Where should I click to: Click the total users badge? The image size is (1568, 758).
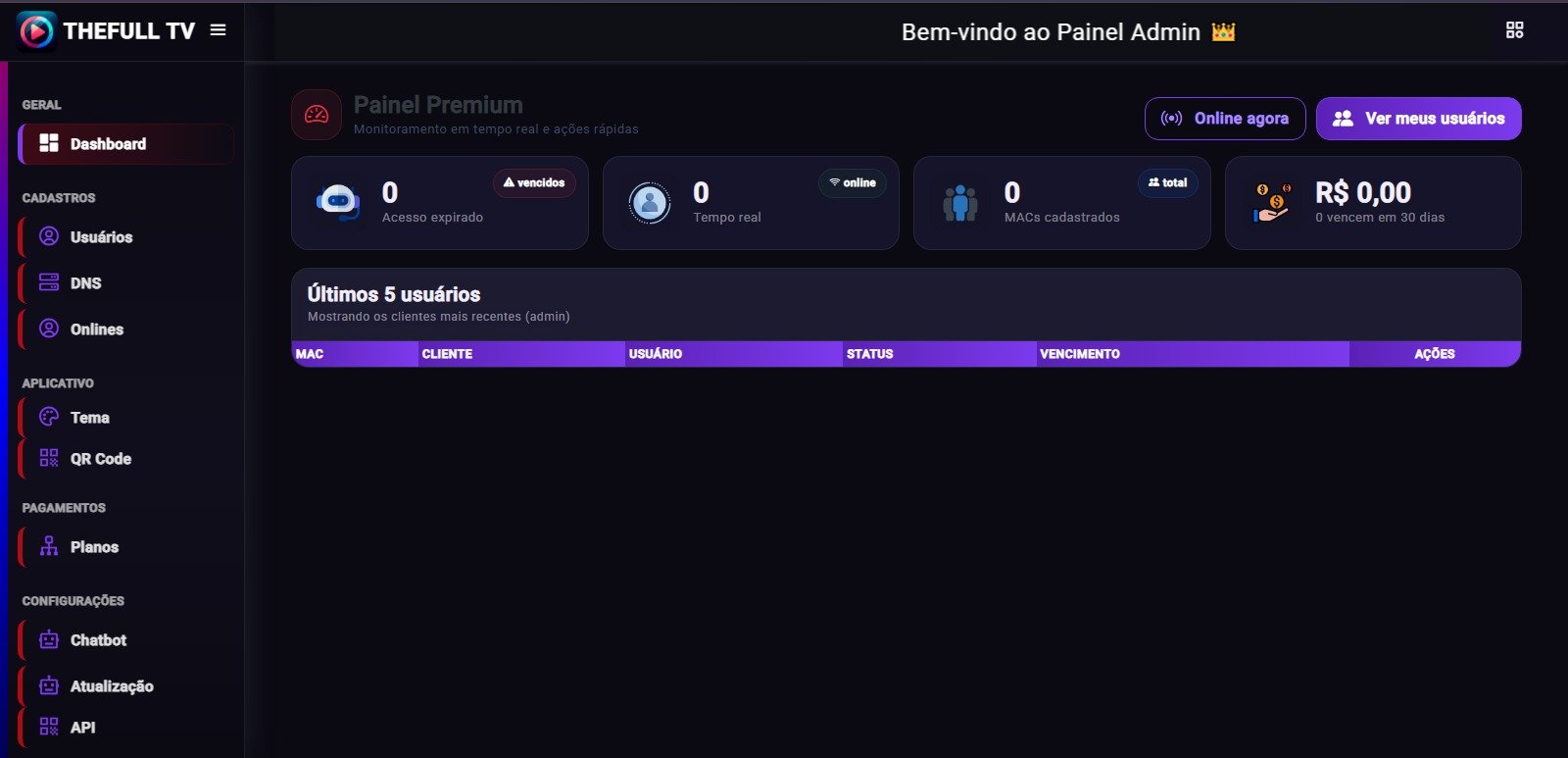[1167, 183]
